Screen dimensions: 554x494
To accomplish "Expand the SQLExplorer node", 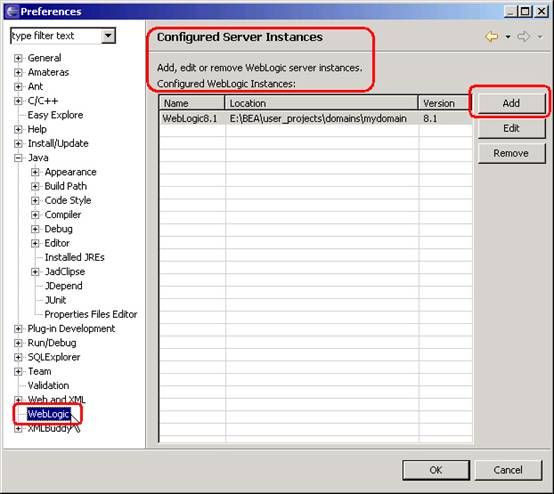I will click(x=18, y=357).
